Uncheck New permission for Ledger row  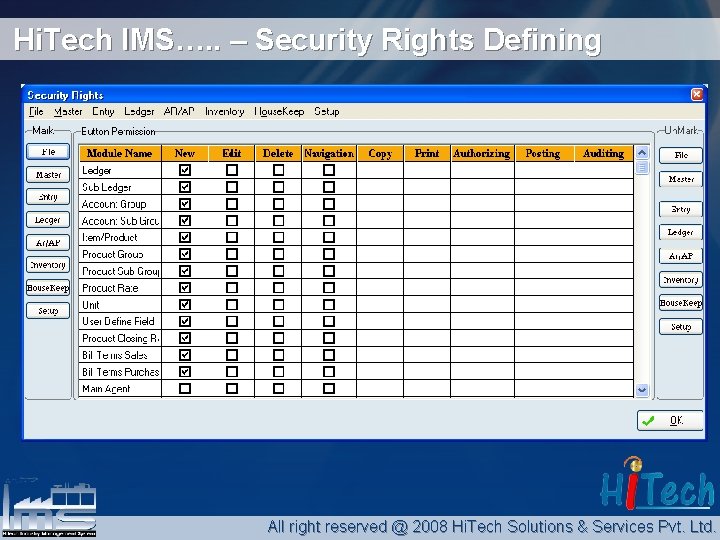[185, 170]
